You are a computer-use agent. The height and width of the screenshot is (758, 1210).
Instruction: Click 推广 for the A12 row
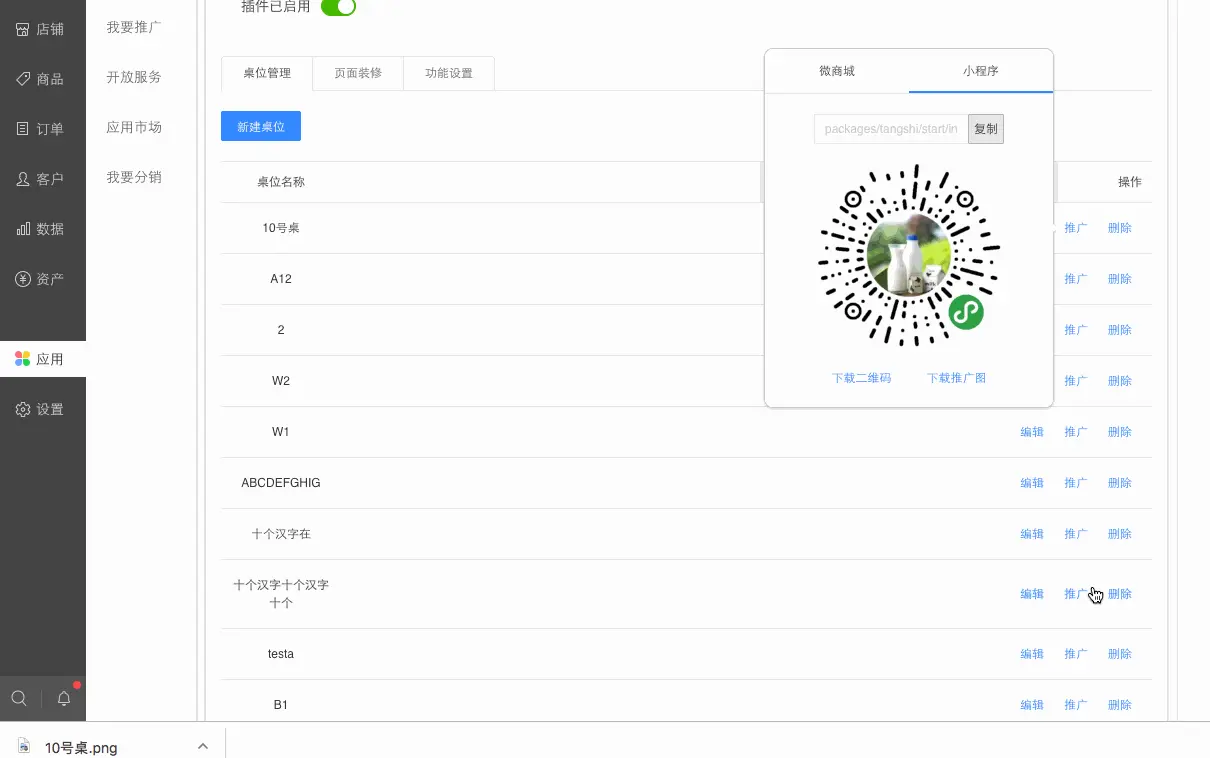tap(1076, 279)
